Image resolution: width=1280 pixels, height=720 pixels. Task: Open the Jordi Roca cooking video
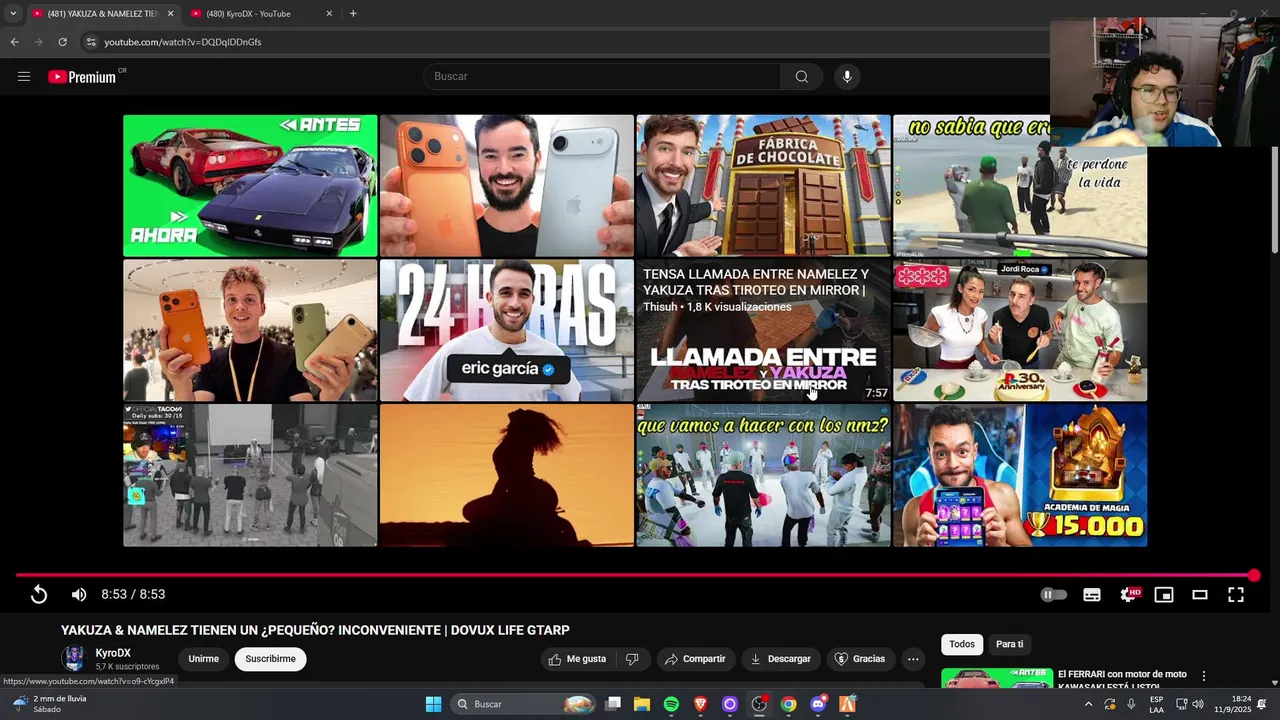tap(1020, 330)
